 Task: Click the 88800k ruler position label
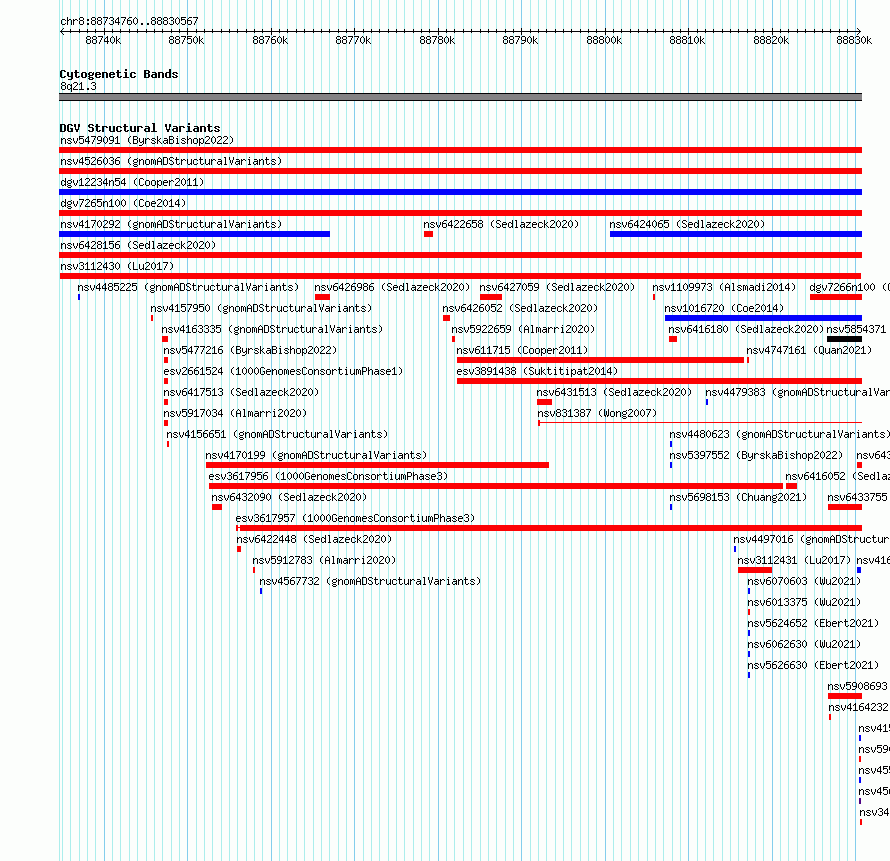pyautogui.click(x=604, y=40)
